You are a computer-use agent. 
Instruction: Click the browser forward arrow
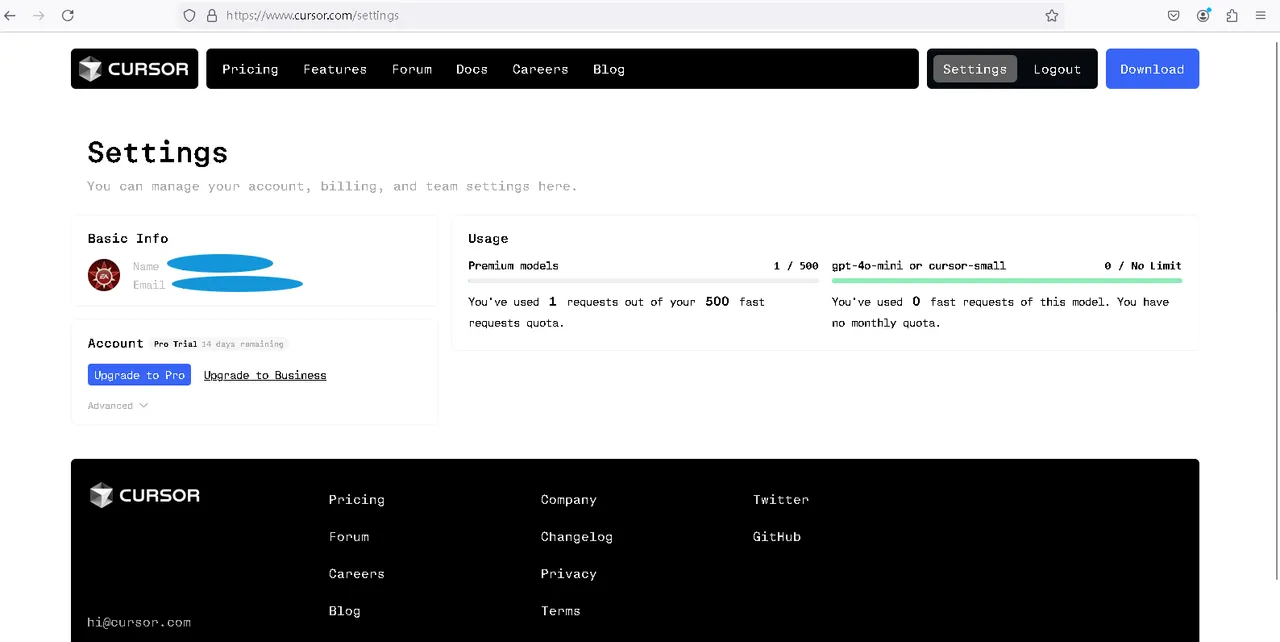click(x=39, y=16)
